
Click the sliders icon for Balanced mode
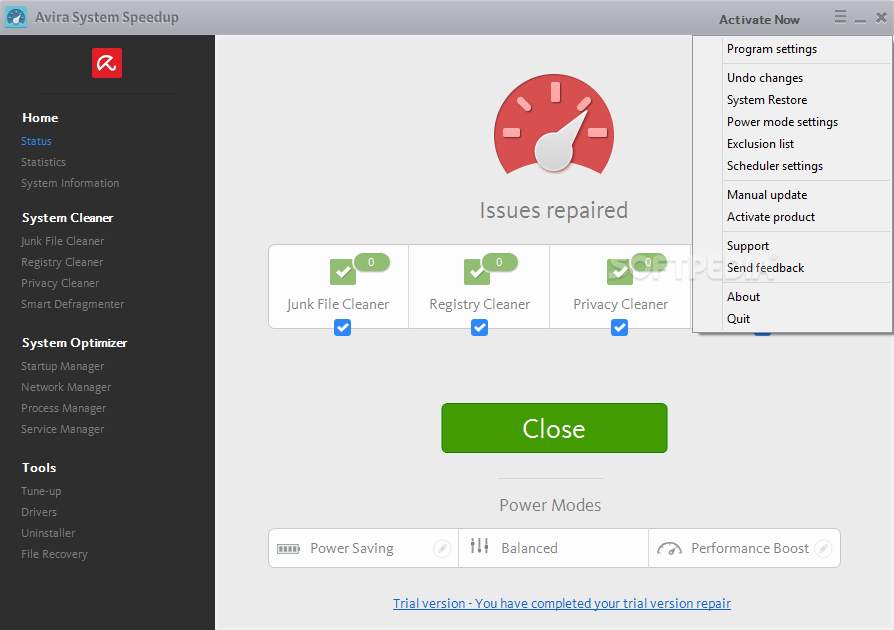(479, 546)
